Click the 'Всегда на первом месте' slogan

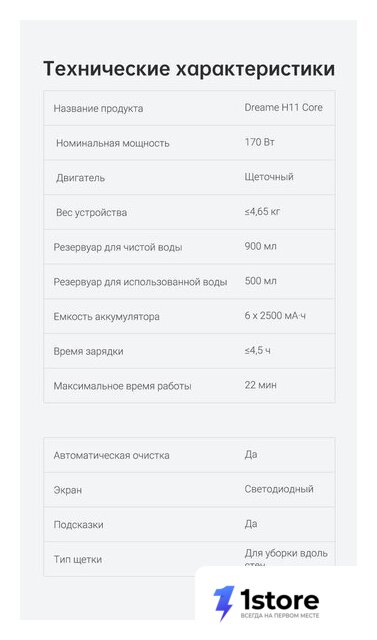[x=280, y=616]
